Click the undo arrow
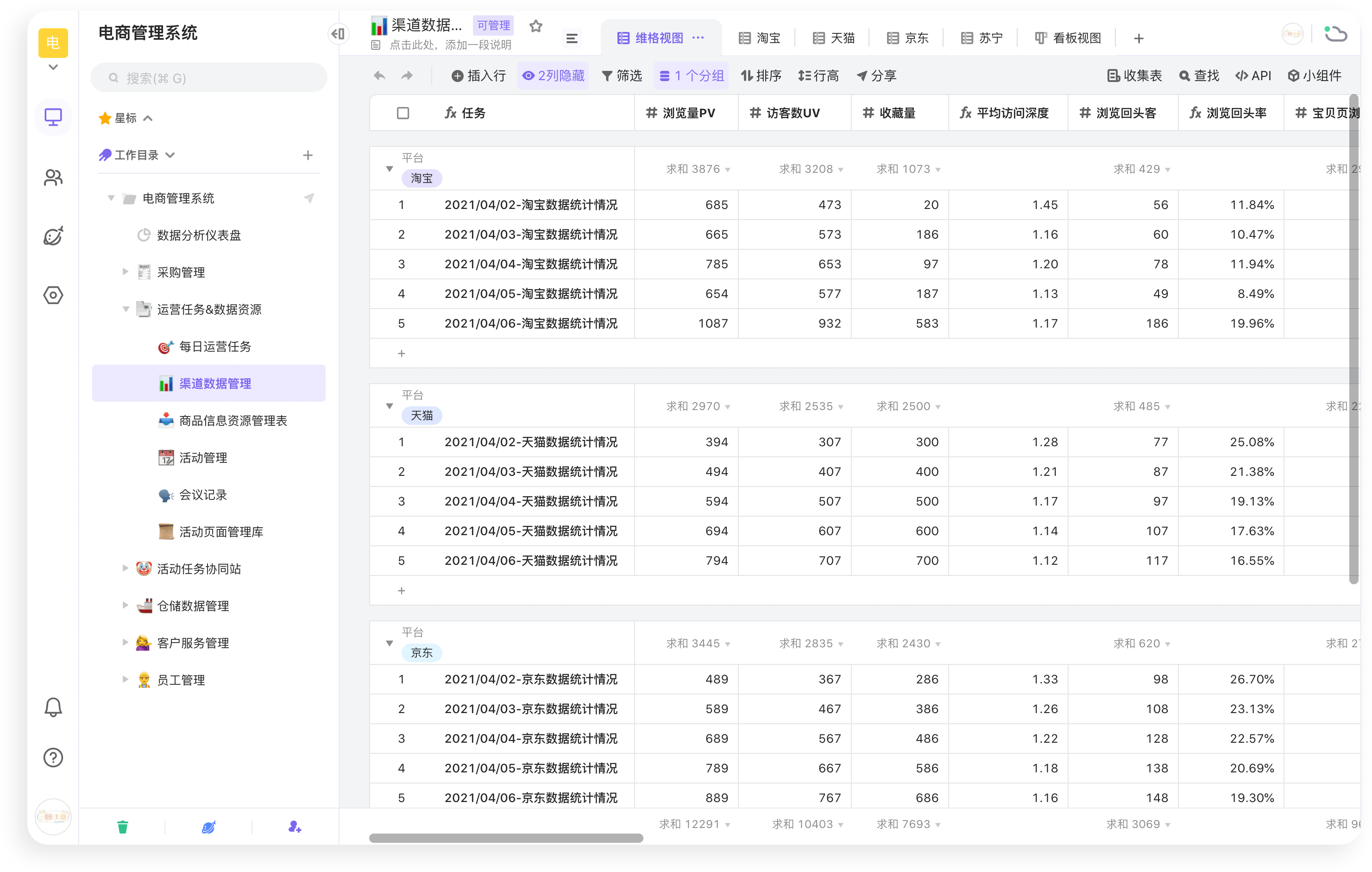1372x872 pixels. pyautogui.click(x=379, y=76)
